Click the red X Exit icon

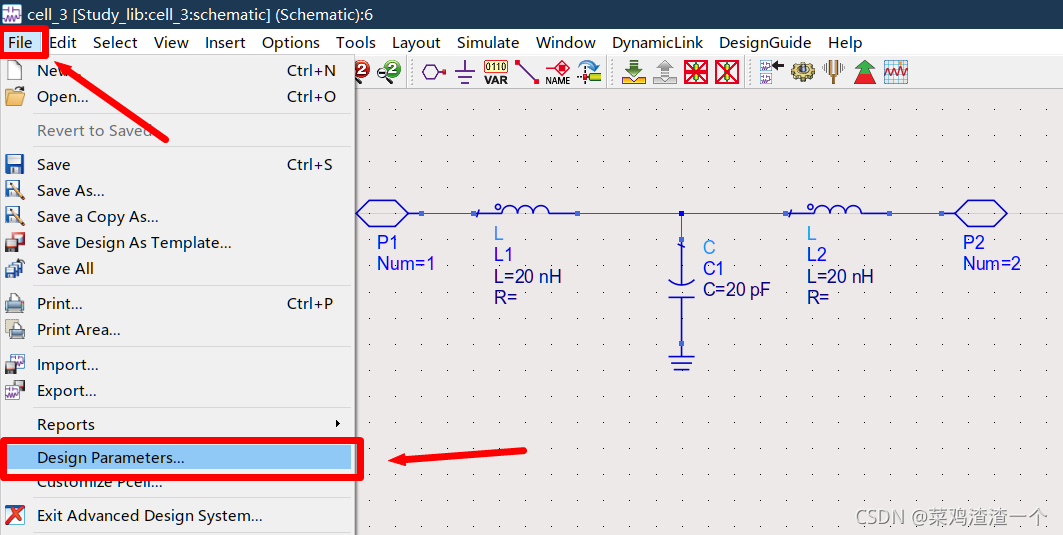click(x=15, y=515)
